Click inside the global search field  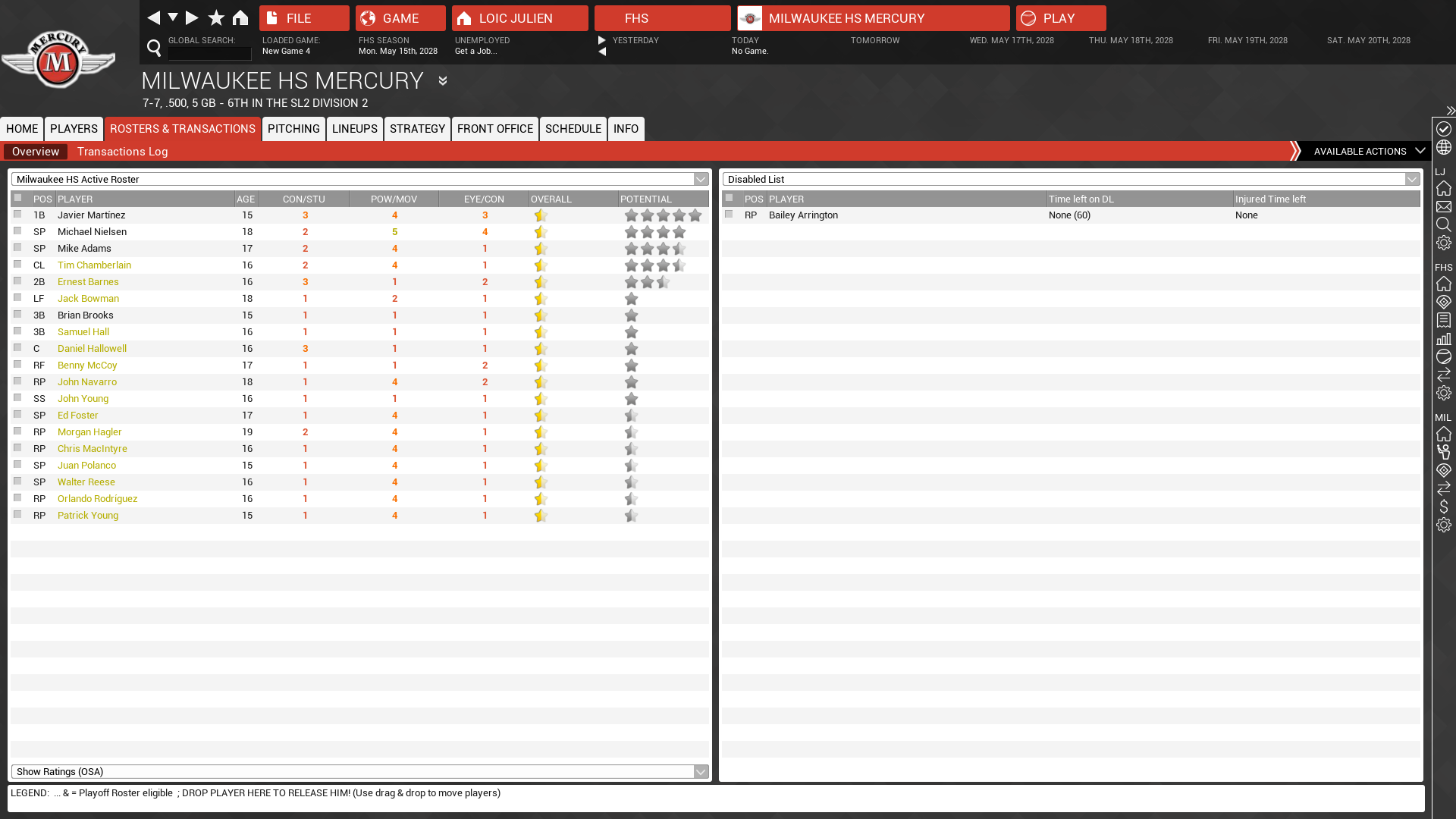pyautogui.click(x=209, y=53)
